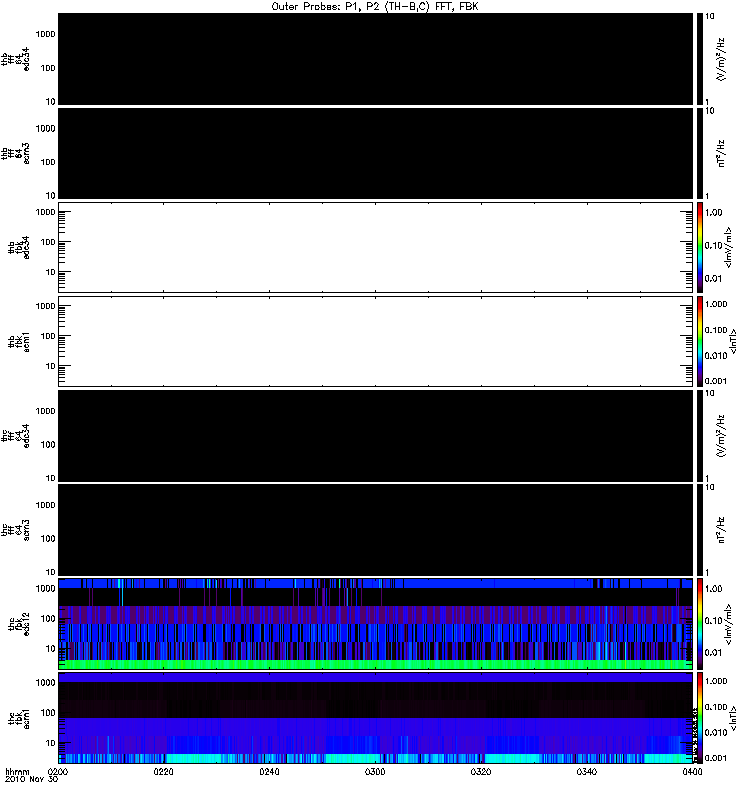Screen dimensions: 750x800
Task: Click the thb fbk scm1 panel label
Action: (19, 342)
